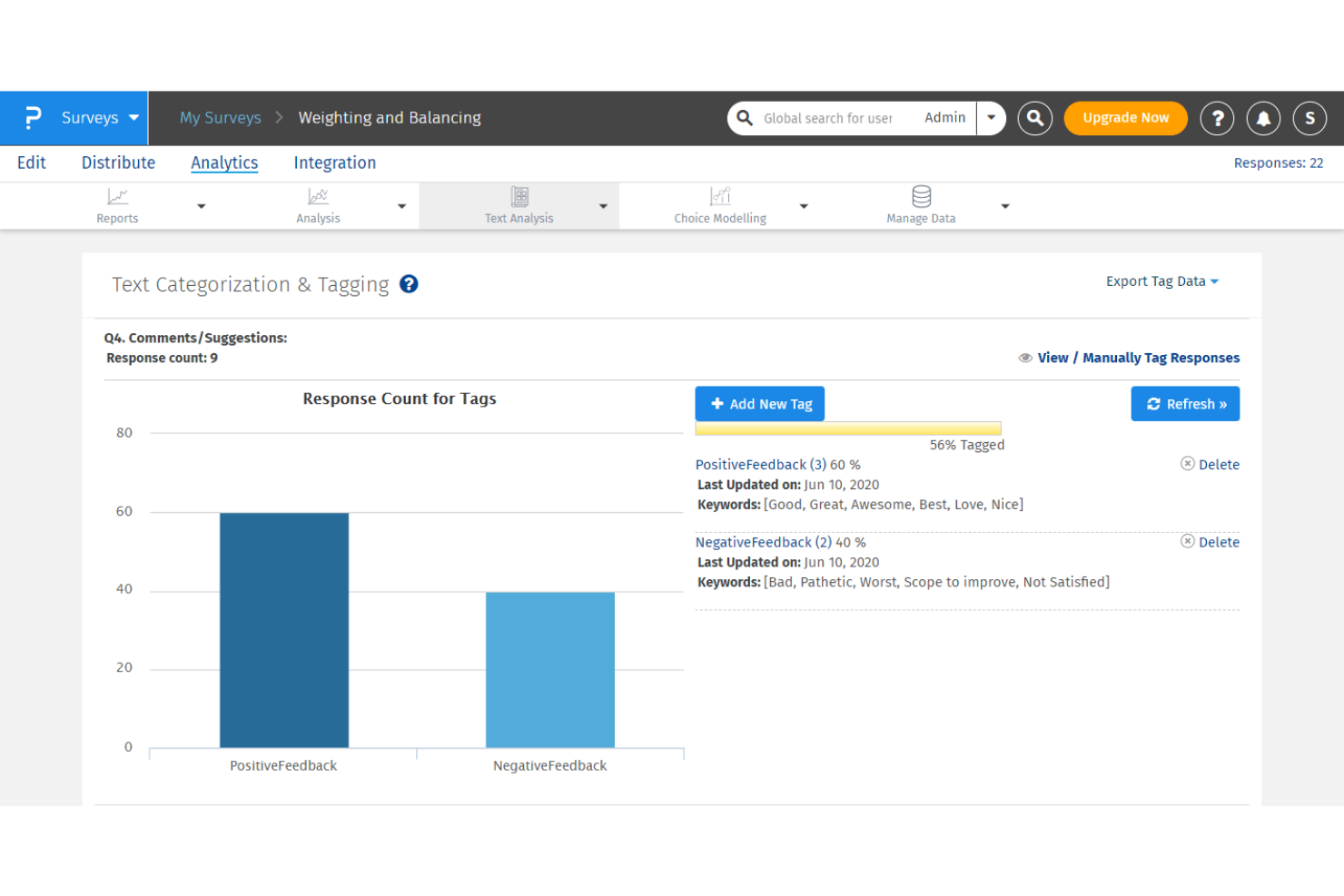Expand the Admin search scope dropdown arrow
1344x896 pixels.
pos(991,118)
